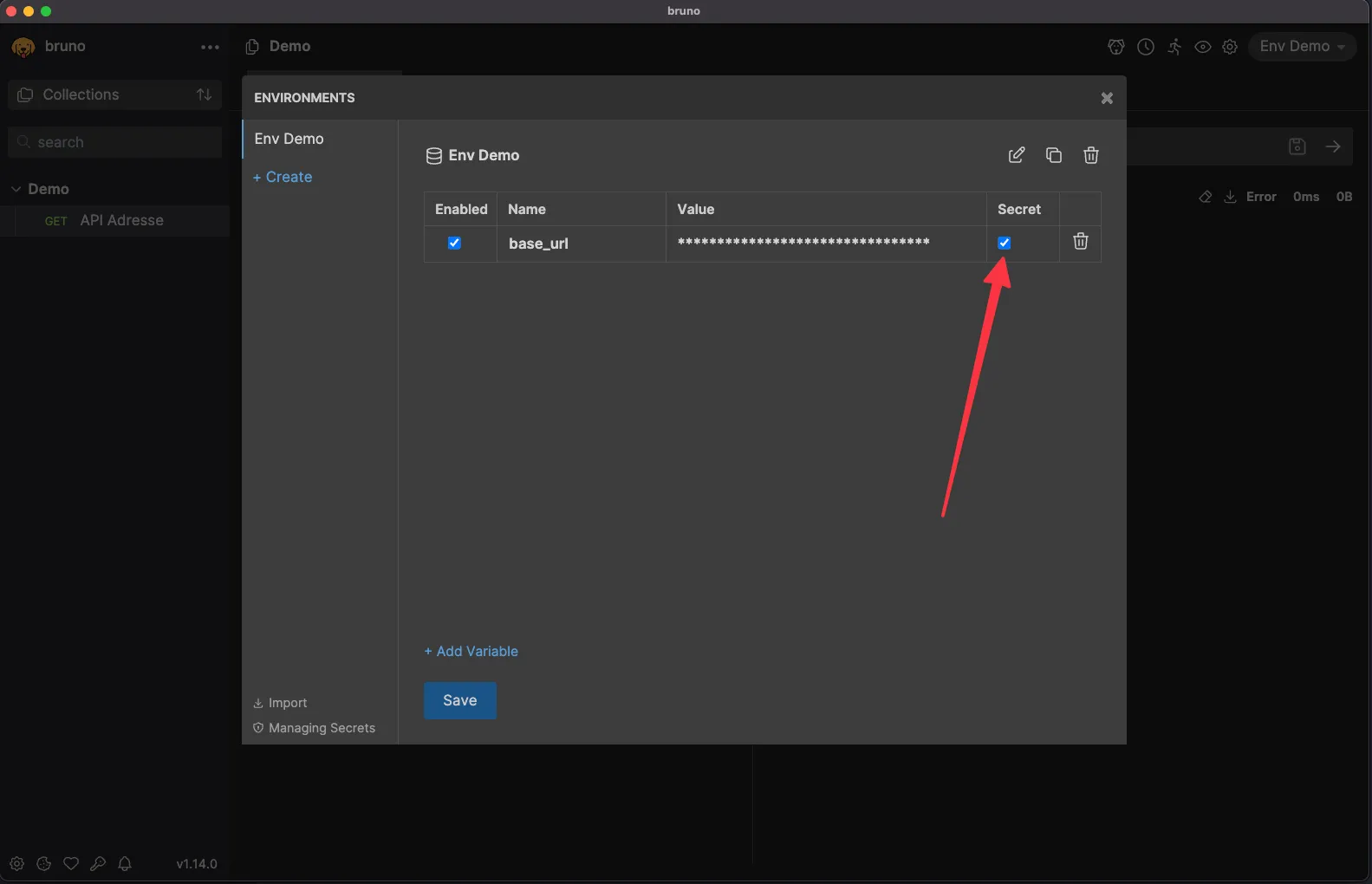Open the GET API Adresse request
This screenshot has width=1372, height=884.
[x=121, y=220]
